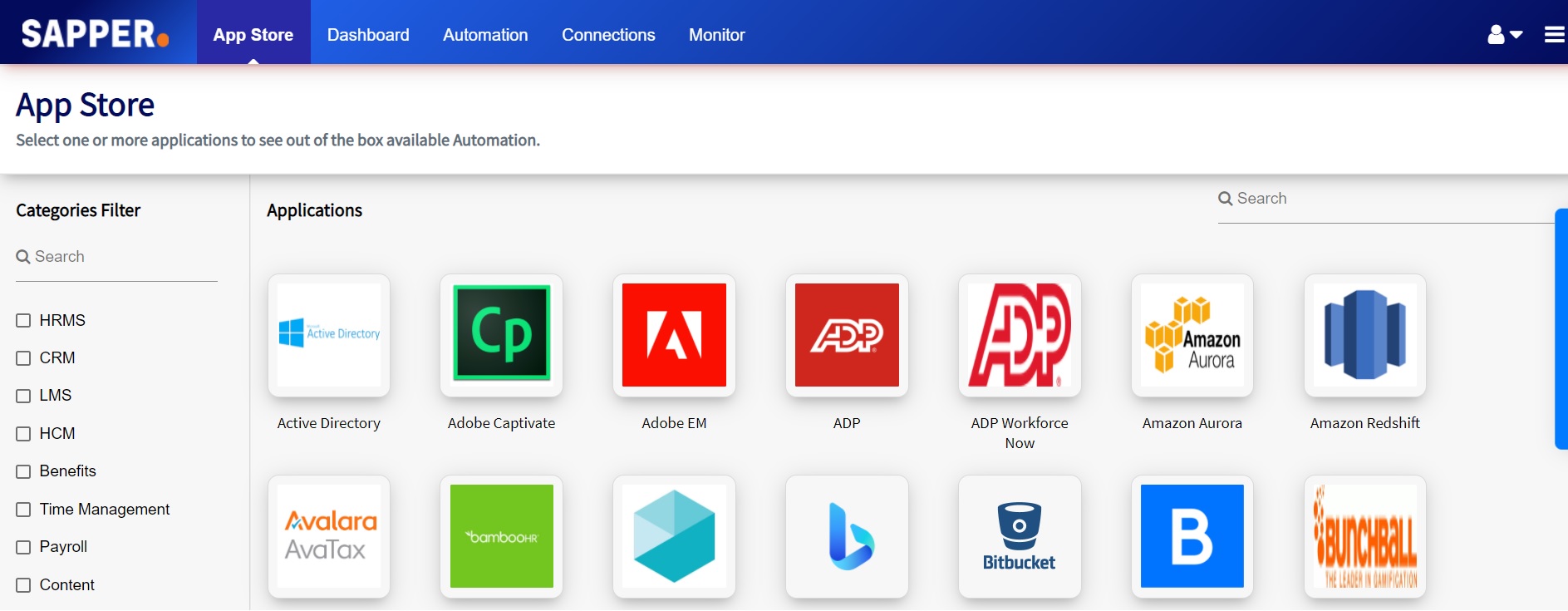Screen dimensions: 1568x611
Task: Toggle the Content category checkbox
Action: 23,585
